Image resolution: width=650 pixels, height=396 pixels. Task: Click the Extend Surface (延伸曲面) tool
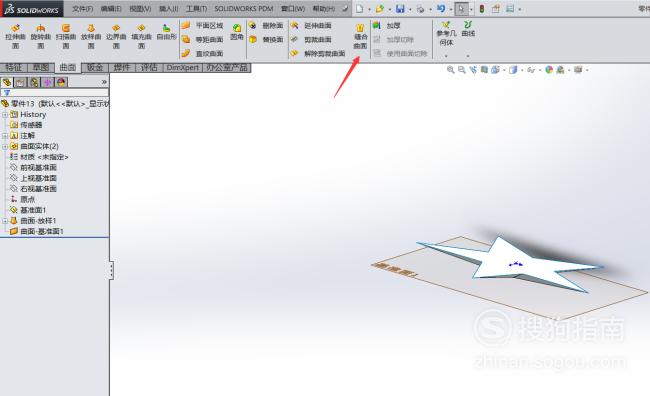pyautogui.click(x=311, y=26)
